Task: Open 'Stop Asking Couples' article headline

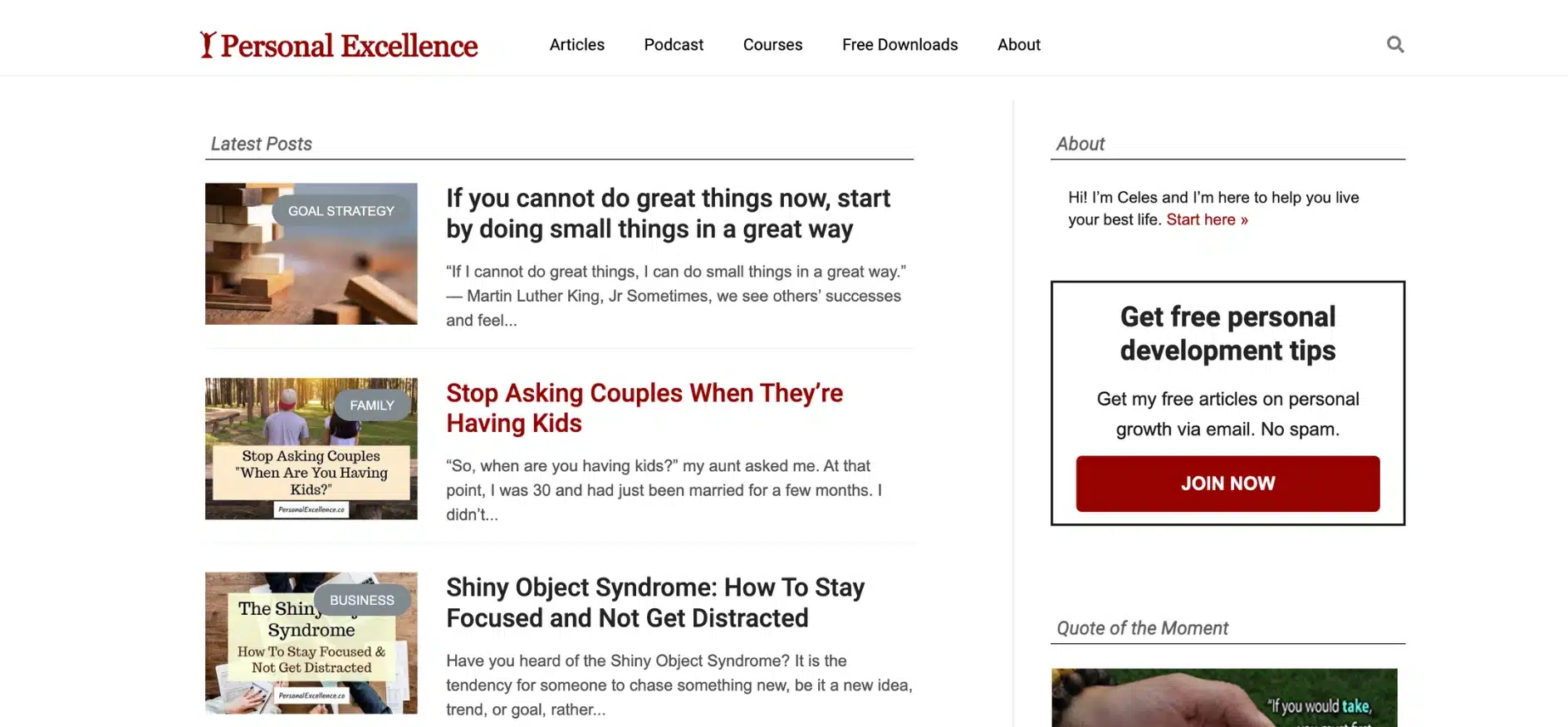Action: point(644,408)
